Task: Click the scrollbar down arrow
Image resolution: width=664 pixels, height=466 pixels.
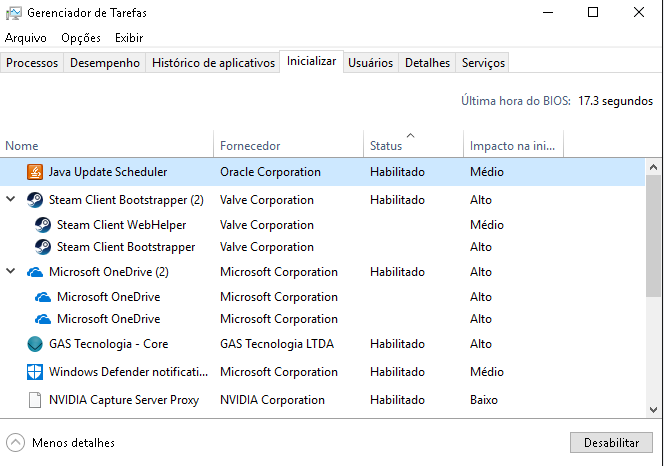Action: click(653, 410)
